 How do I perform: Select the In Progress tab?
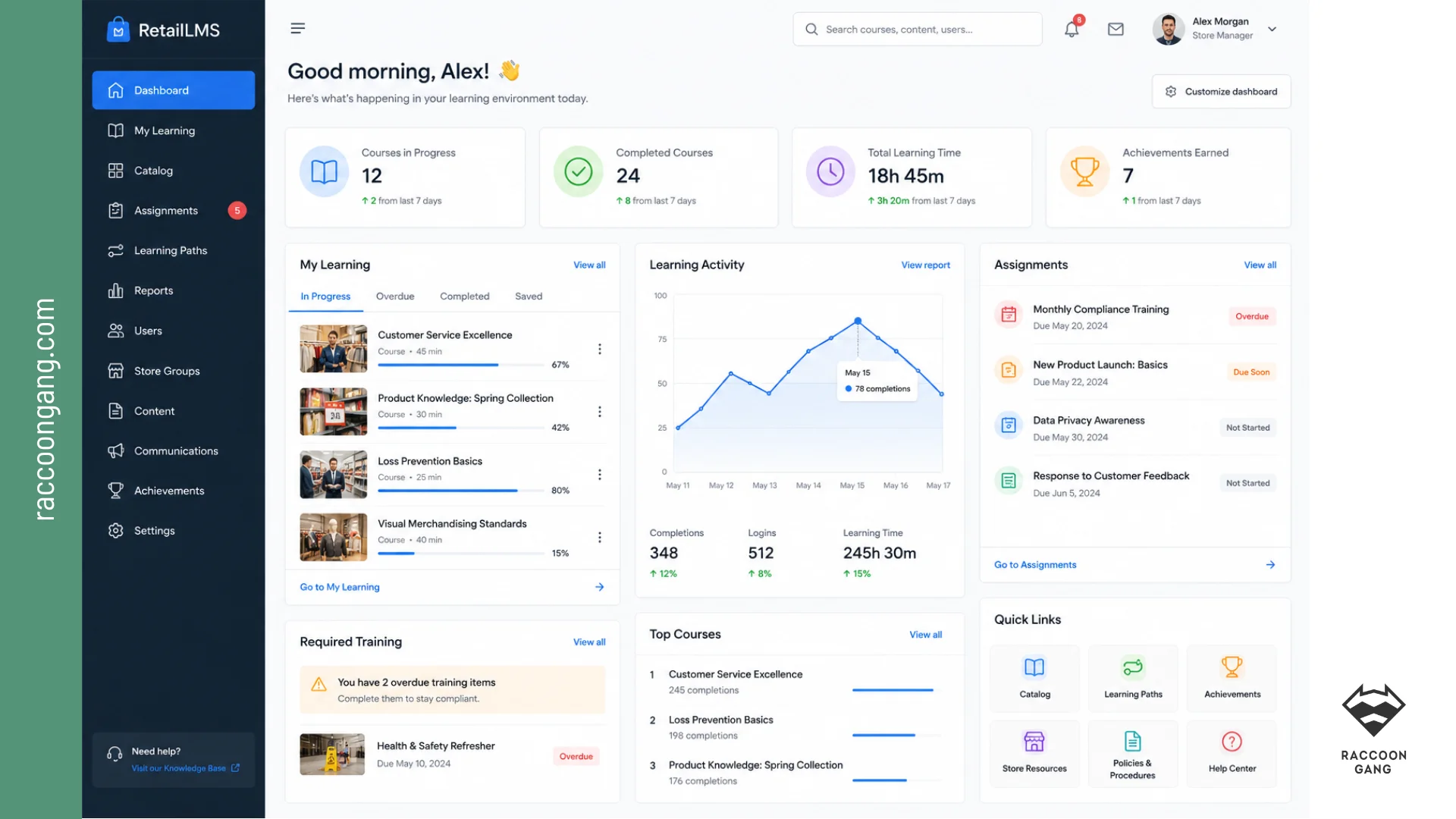[x=325, y=297]
